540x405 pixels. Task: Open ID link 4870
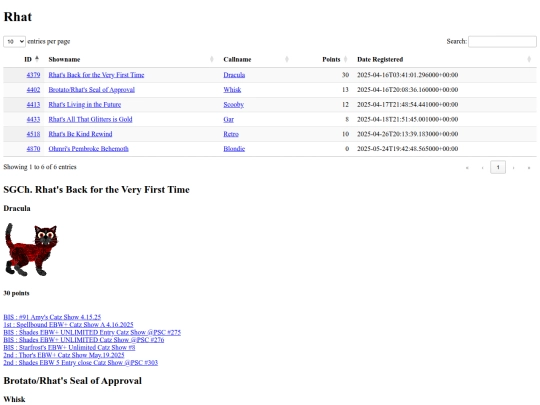[x=33, y=149]
